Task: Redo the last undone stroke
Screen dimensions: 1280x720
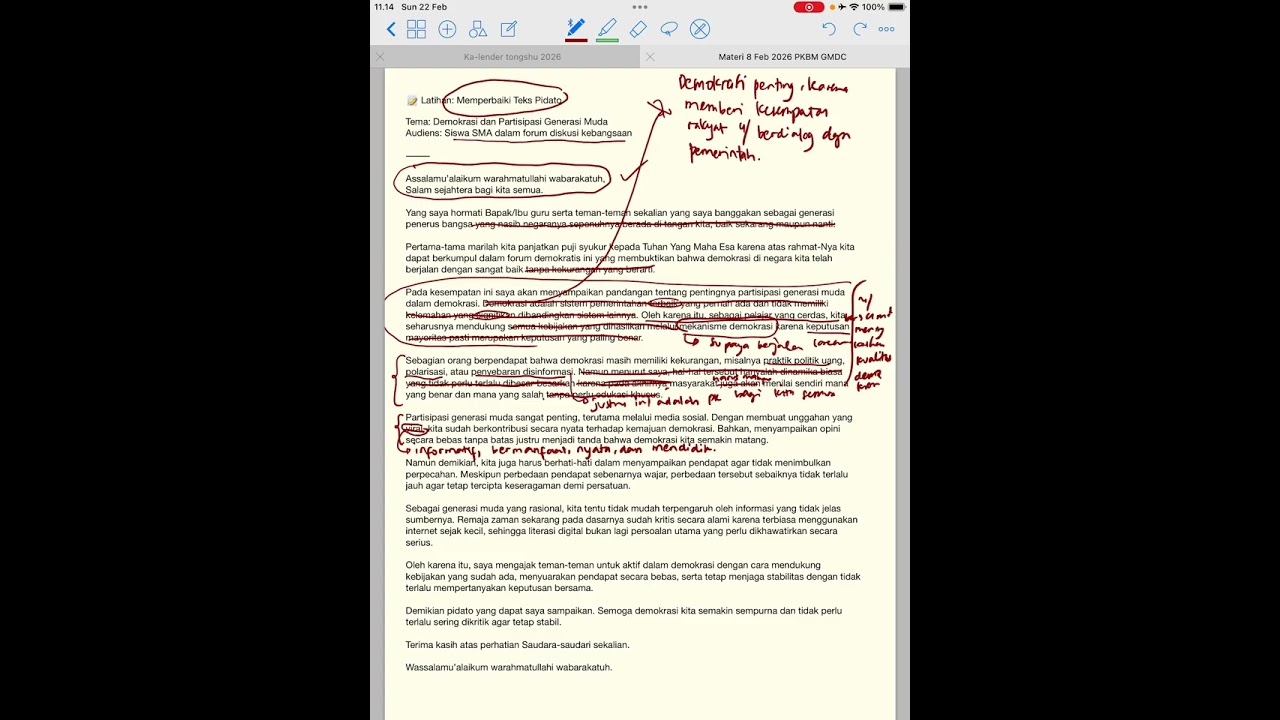Action: pyautogui.click(x=858, y=29)
